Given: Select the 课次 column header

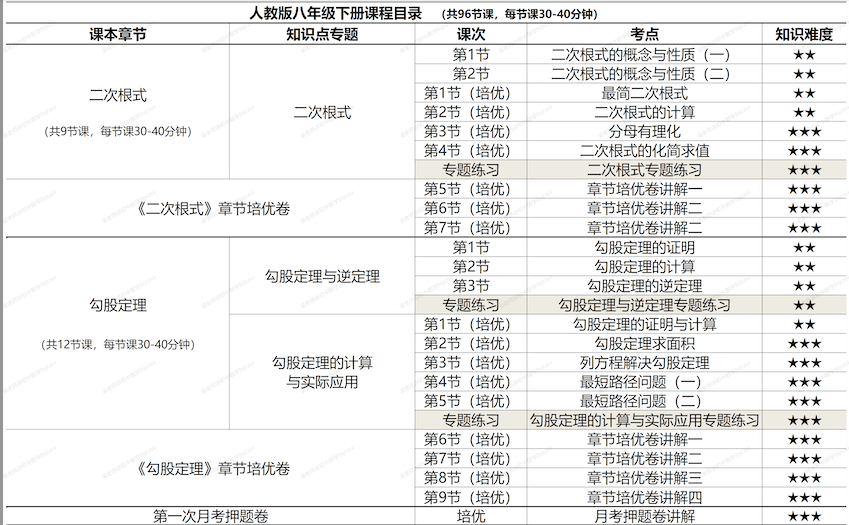Looking at the screenshot, I should (471, 35).
